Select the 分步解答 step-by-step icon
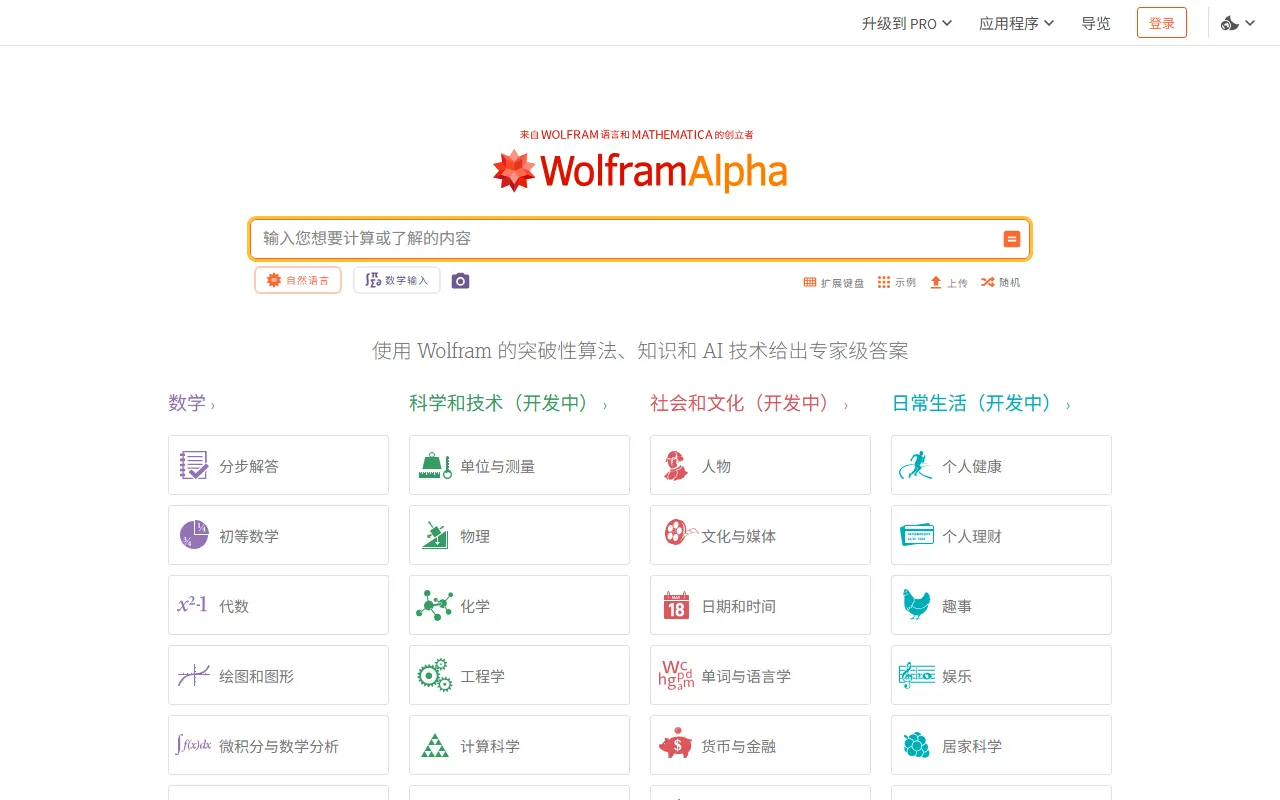The height and width of the screenshot is (800, 1280). tap(193, 464)
